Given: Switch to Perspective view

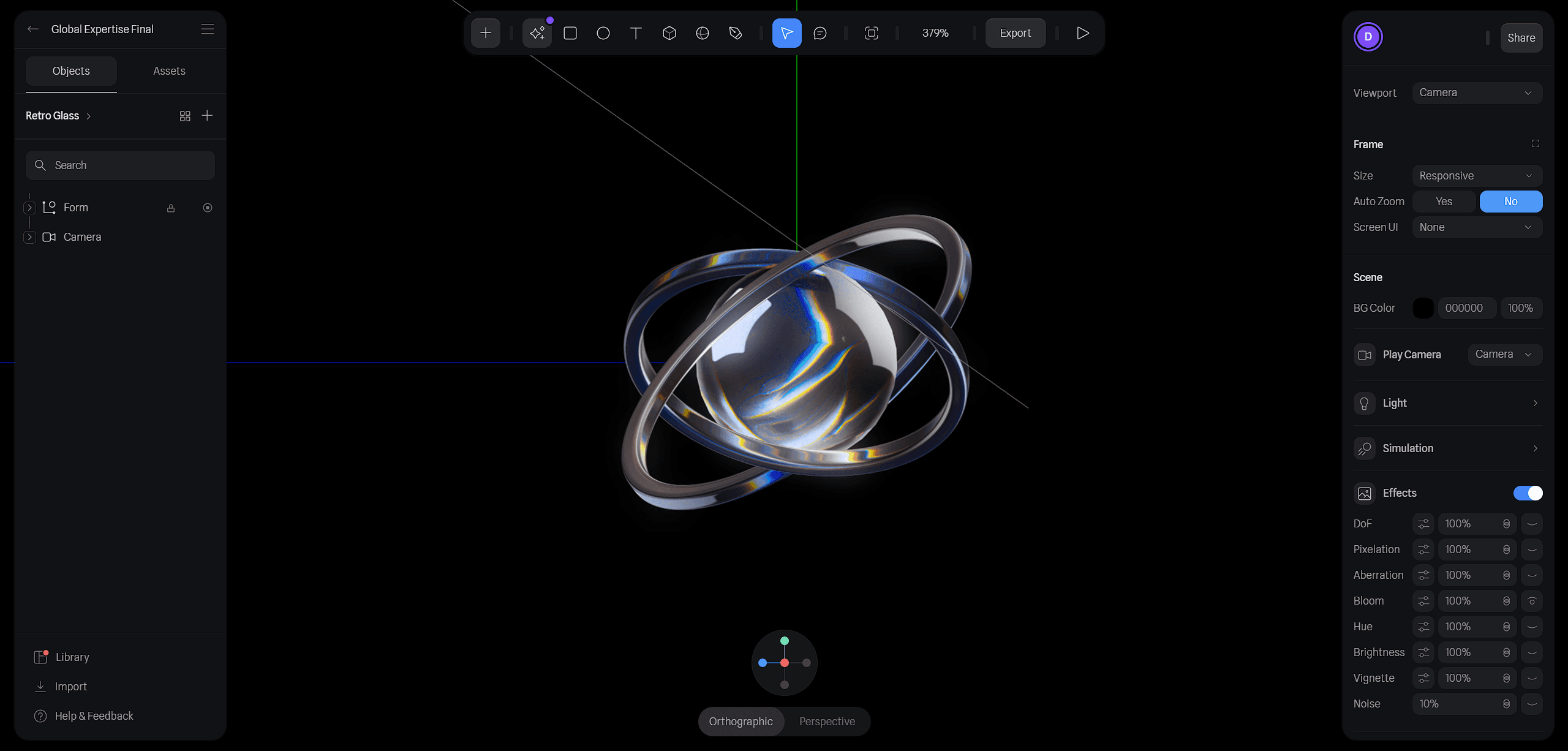Looking at the screenshot, I should (x=826, y=722).
